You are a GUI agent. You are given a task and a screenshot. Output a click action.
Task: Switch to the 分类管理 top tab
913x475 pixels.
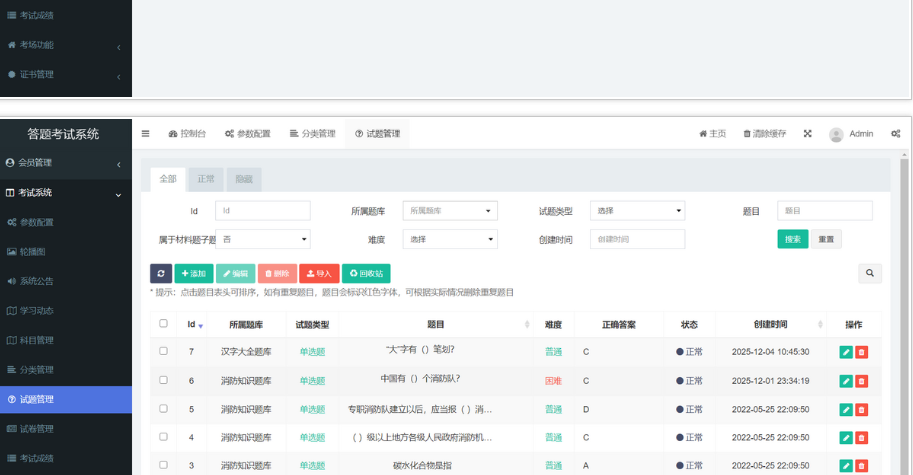[x=313, y=133]
